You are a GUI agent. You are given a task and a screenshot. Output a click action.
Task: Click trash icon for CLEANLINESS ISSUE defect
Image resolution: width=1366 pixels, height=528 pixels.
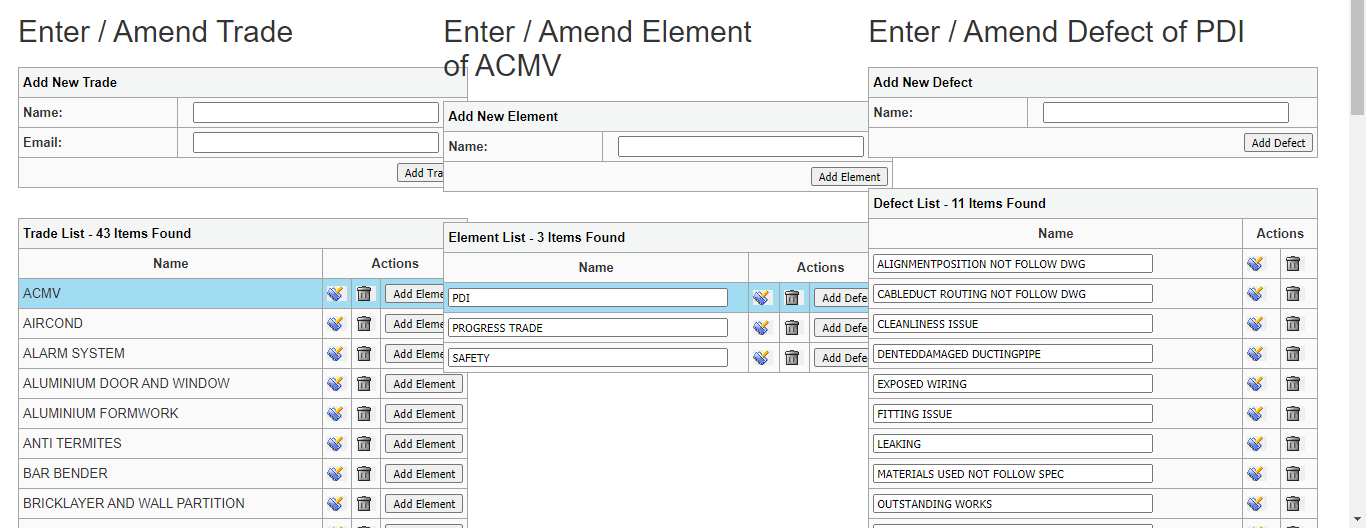1293,324
